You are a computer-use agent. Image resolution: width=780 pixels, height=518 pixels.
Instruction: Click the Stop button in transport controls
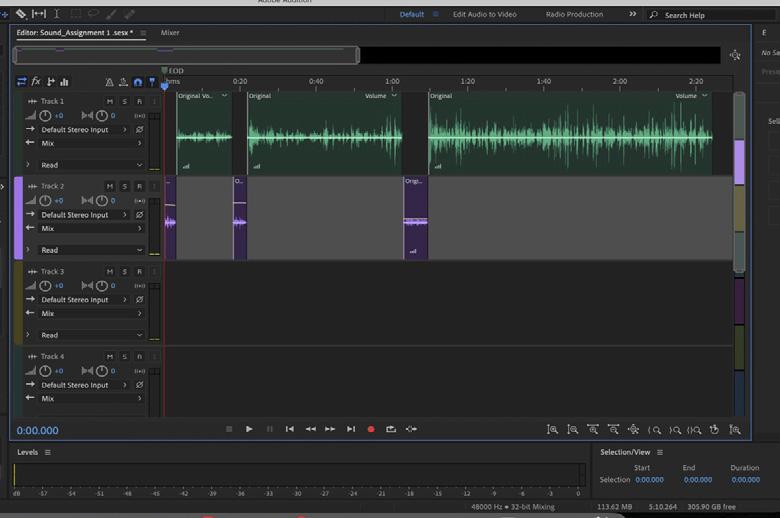229,429
